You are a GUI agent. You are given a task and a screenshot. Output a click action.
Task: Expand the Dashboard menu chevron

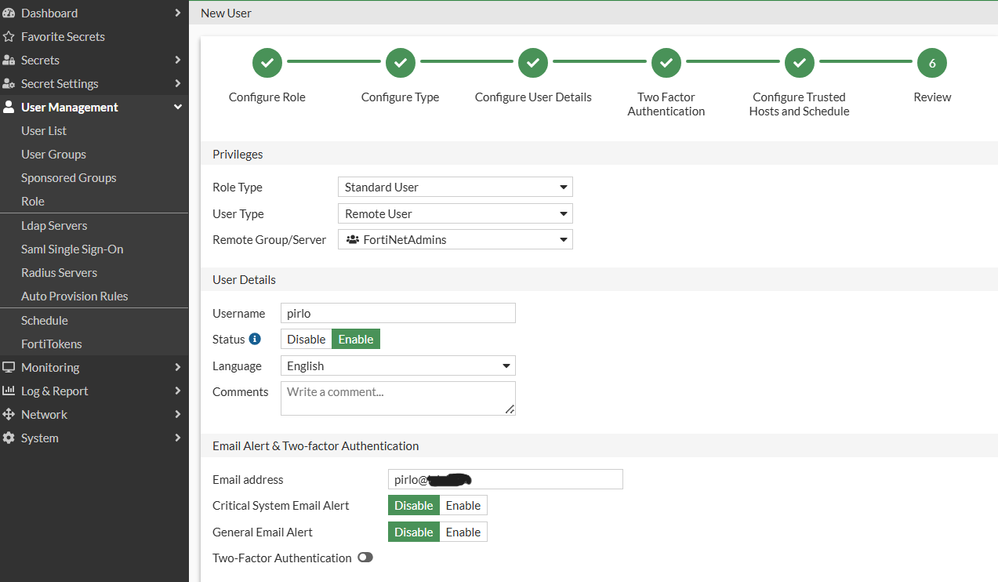click(178, 13)
